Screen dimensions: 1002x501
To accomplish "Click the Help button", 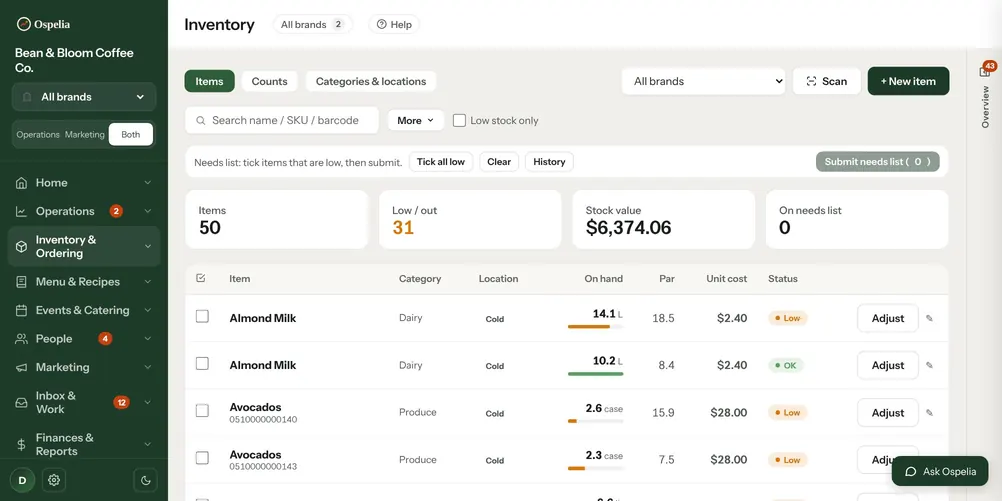I will pyautogui.click(x=394, y=24).
